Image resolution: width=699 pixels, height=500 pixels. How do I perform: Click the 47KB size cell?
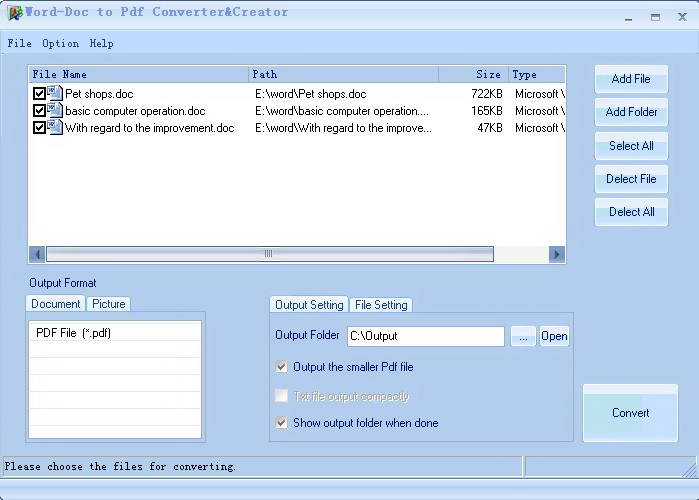coord(490,128)
